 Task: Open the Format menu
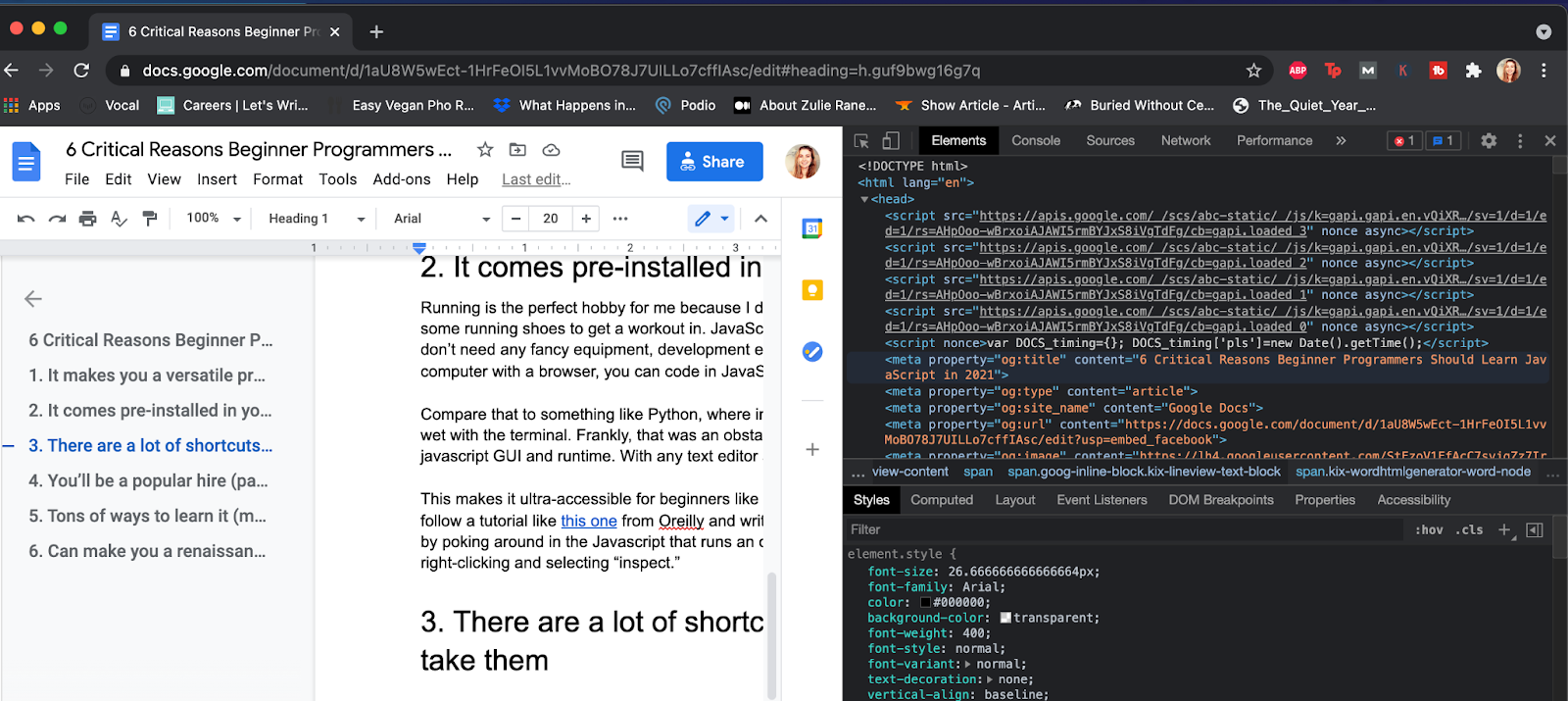[277, 179]
